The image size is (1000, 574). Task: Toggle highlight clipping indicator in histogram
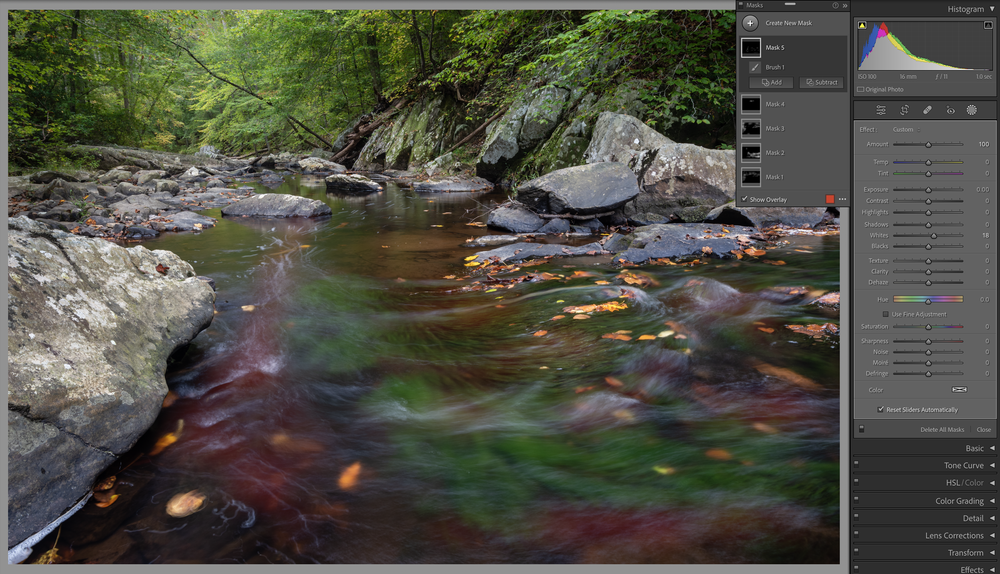coord(988,25)
